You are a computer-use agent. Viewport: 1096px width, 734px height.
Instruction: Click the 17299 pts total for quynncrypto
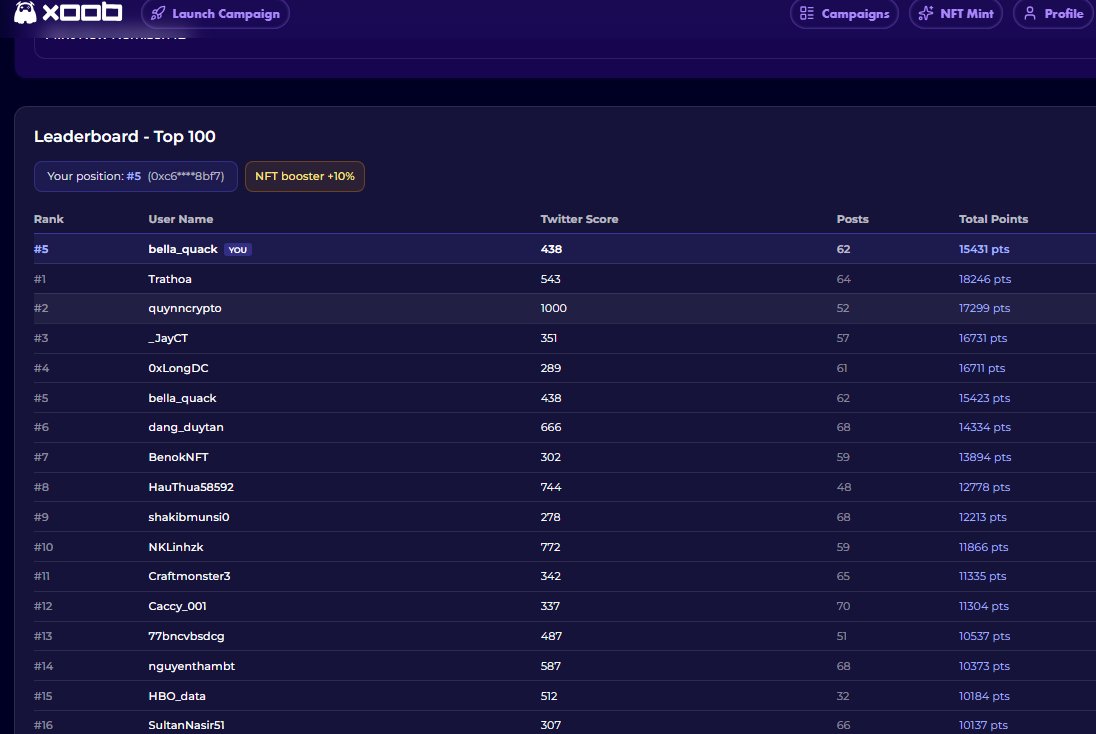coord(984,308)
